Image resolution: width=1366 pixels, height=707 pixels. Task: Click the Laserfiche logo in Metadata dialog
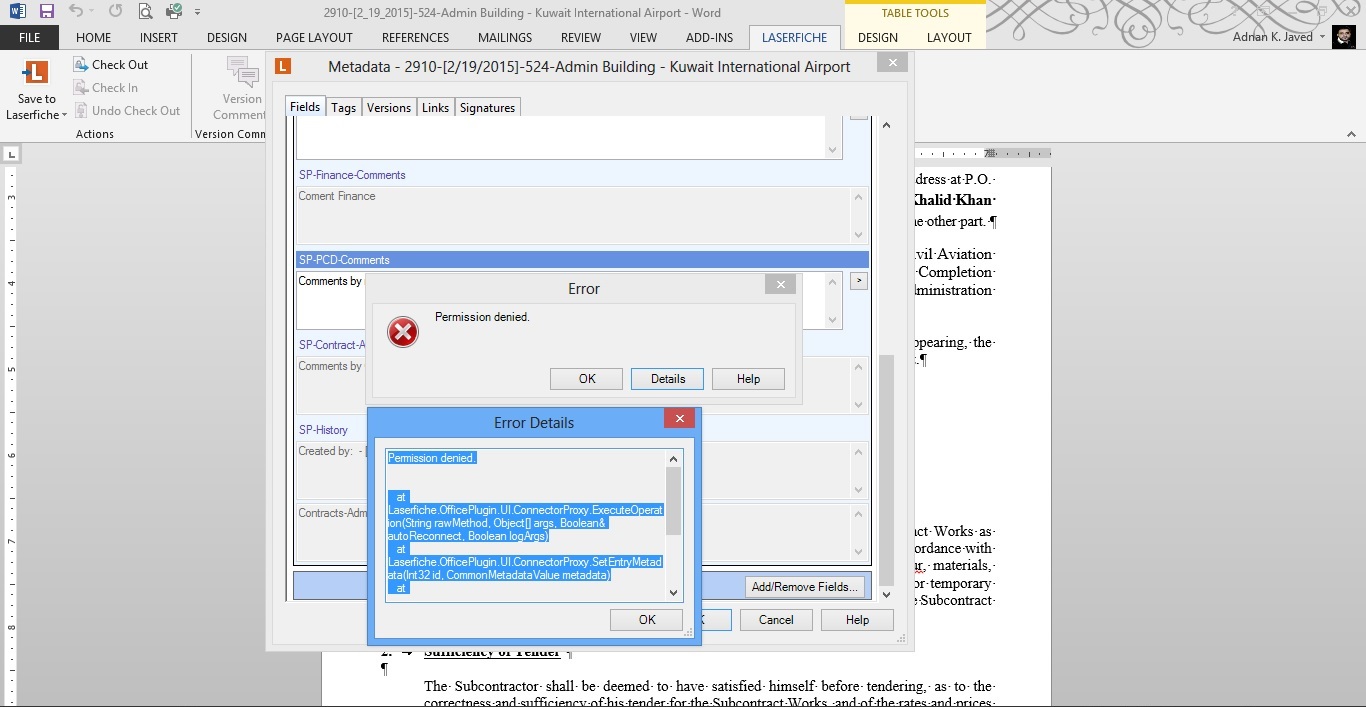(x=283, y=67)
